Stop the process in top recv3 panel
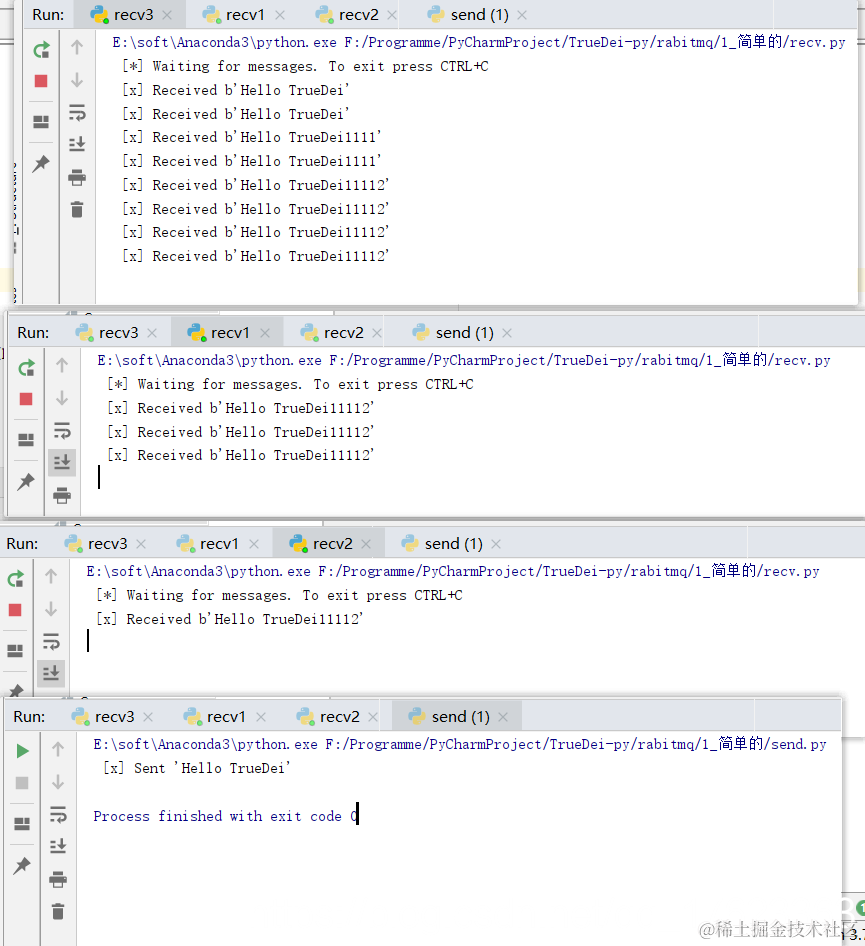865x946 pixels. 41,81
